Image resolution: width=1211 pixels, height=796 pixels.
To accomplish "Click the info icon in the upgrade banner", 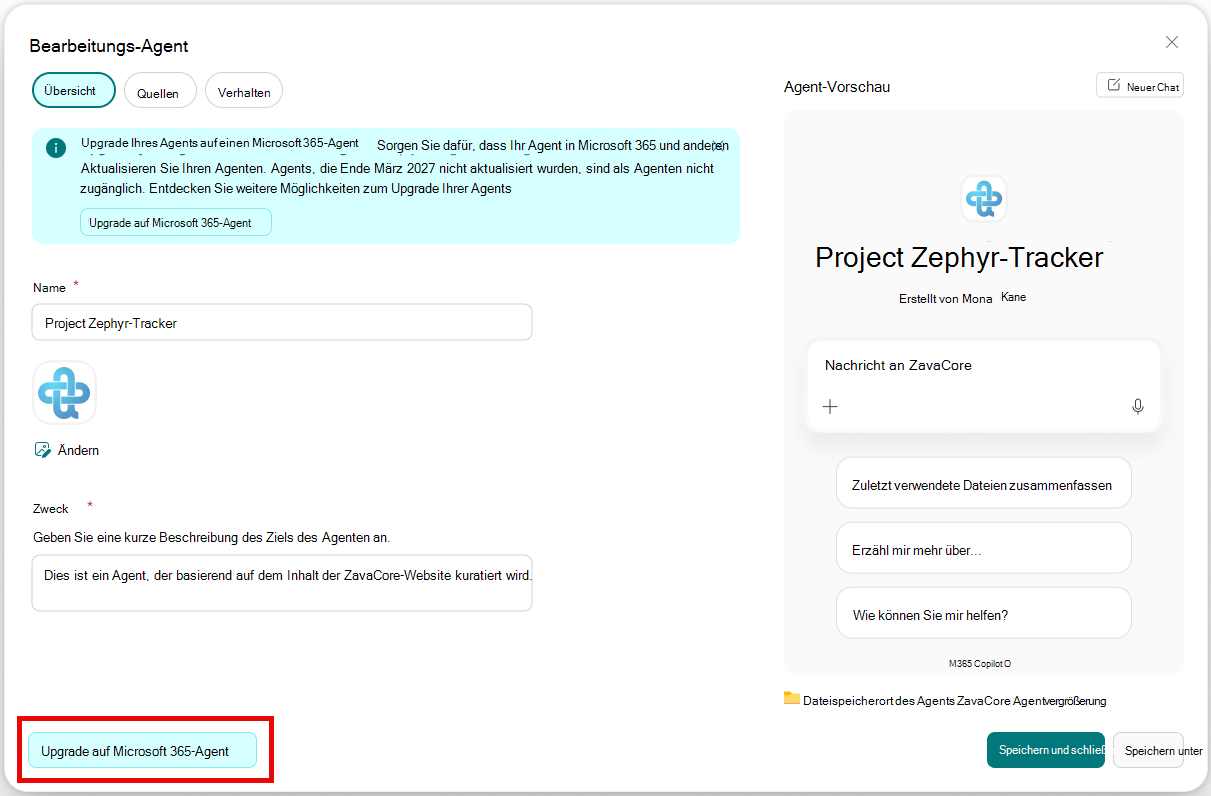I will (56, 148).
